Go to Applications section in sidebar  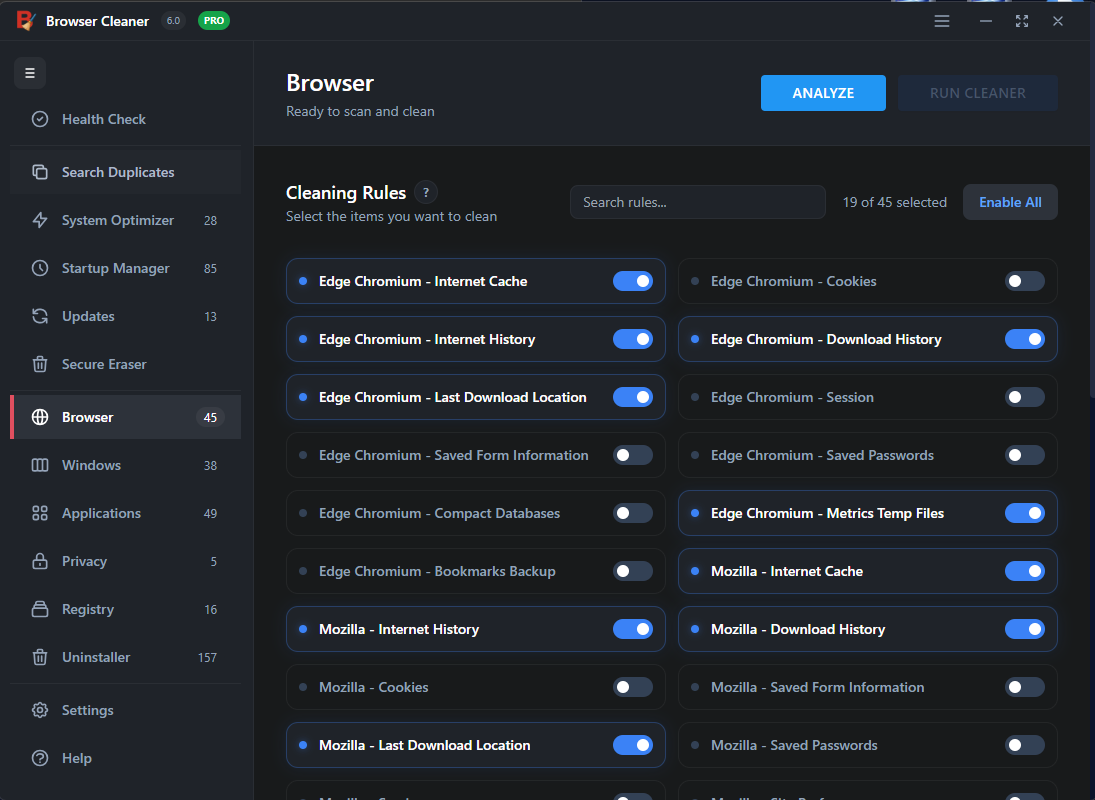[x=101, y=513]
